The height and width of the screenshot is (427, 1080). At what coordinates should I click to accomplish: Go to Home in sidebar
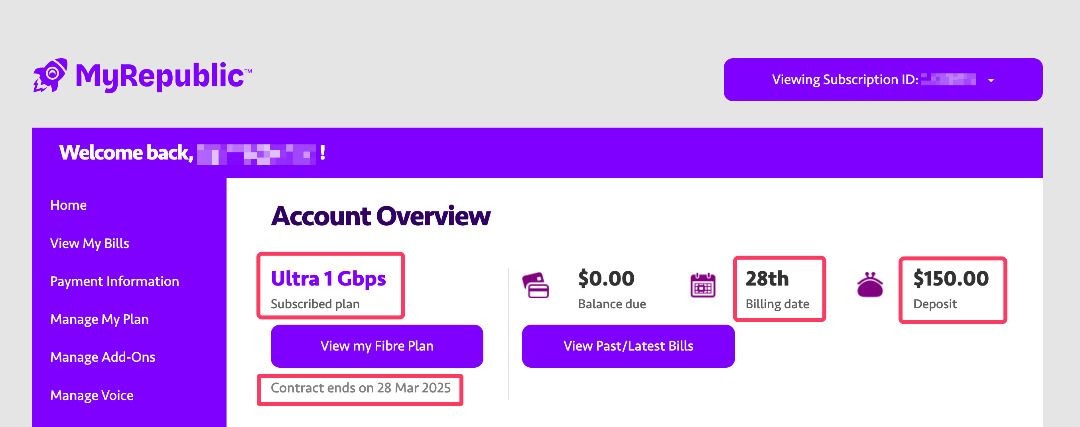click(68, 205)
